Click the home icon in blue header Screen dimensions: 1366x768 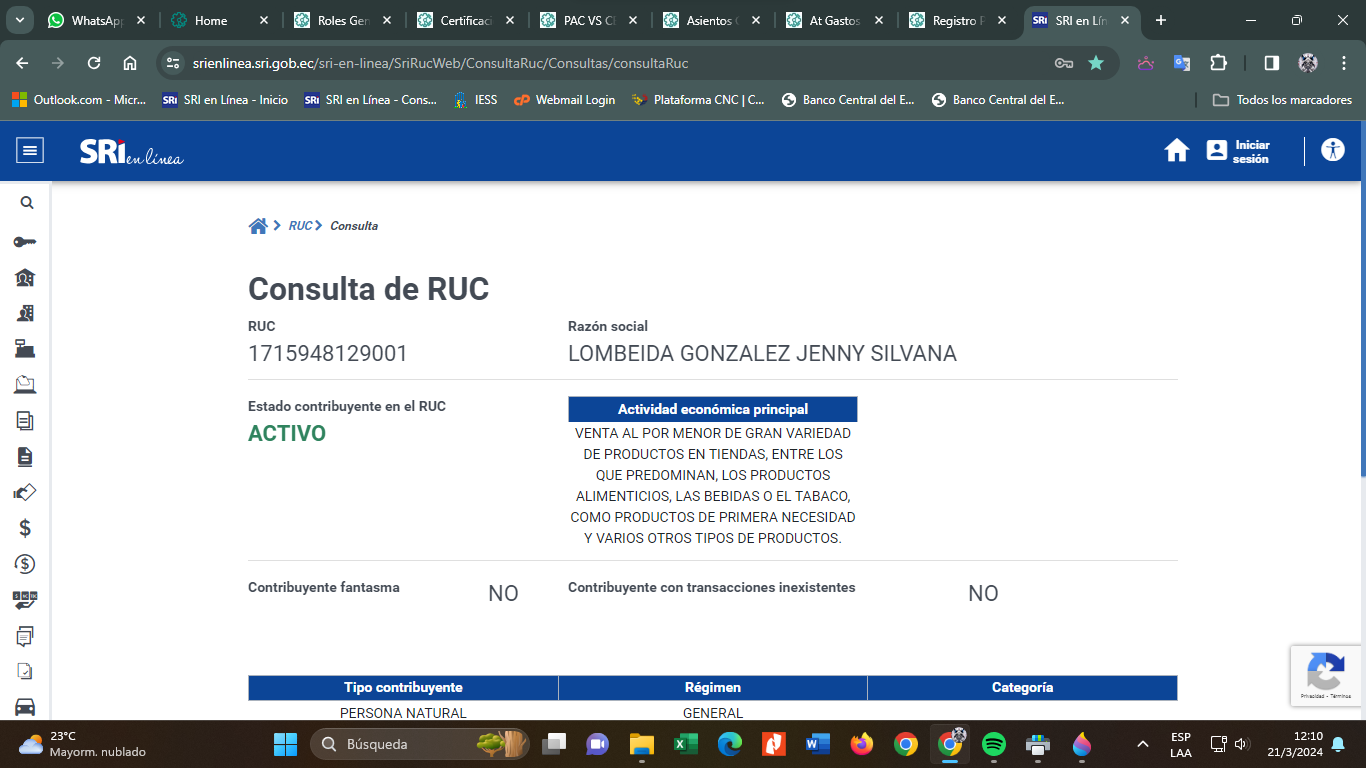[1177, 151]
